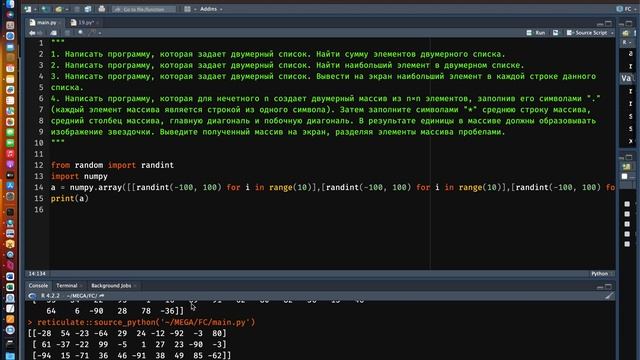Close the Background Jobs tab
The width and height of the screenshot is (640, 360).
pos(135,286)
